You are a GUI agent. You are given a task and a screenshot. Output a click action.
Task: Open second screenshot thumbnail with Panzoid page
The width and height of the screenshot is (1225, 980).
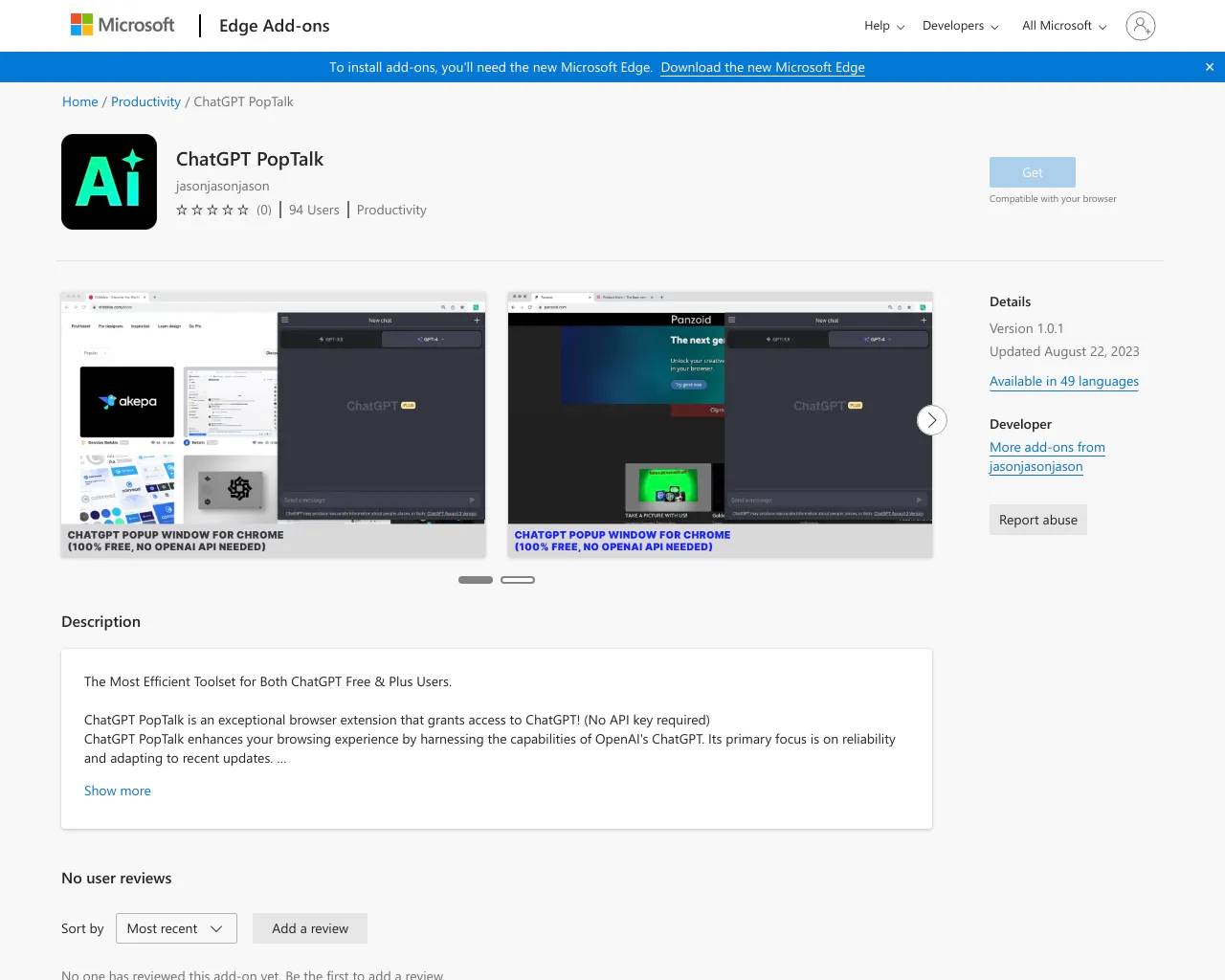[x=721, y=425]
